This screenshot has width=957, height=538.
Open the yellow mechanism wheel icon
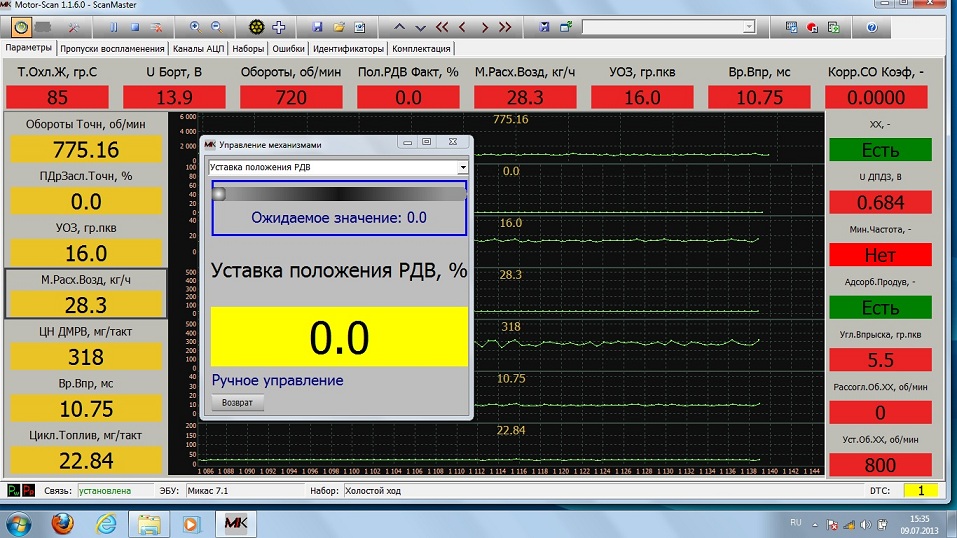[x=256, y=27]
